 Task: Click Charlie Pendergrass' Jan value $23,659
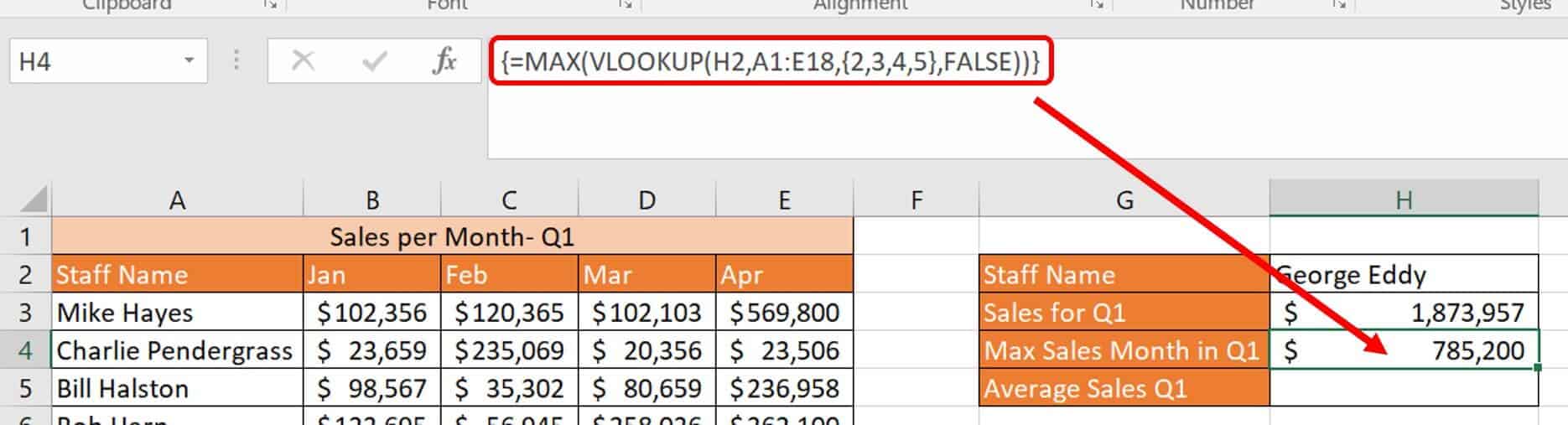(371, 350)
